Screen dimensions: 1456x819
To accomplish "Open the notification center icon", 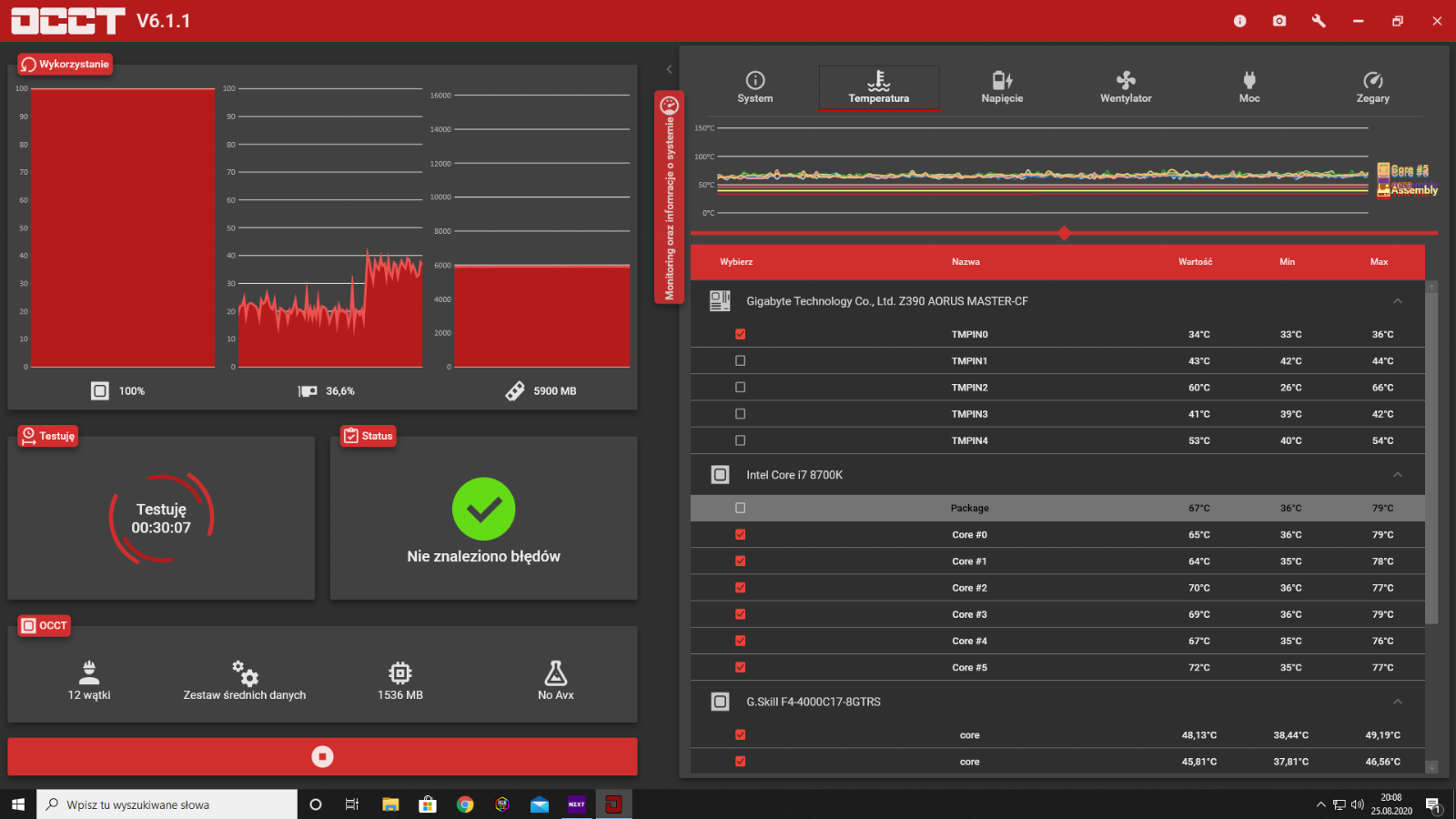I will [x=1433, y=804].
